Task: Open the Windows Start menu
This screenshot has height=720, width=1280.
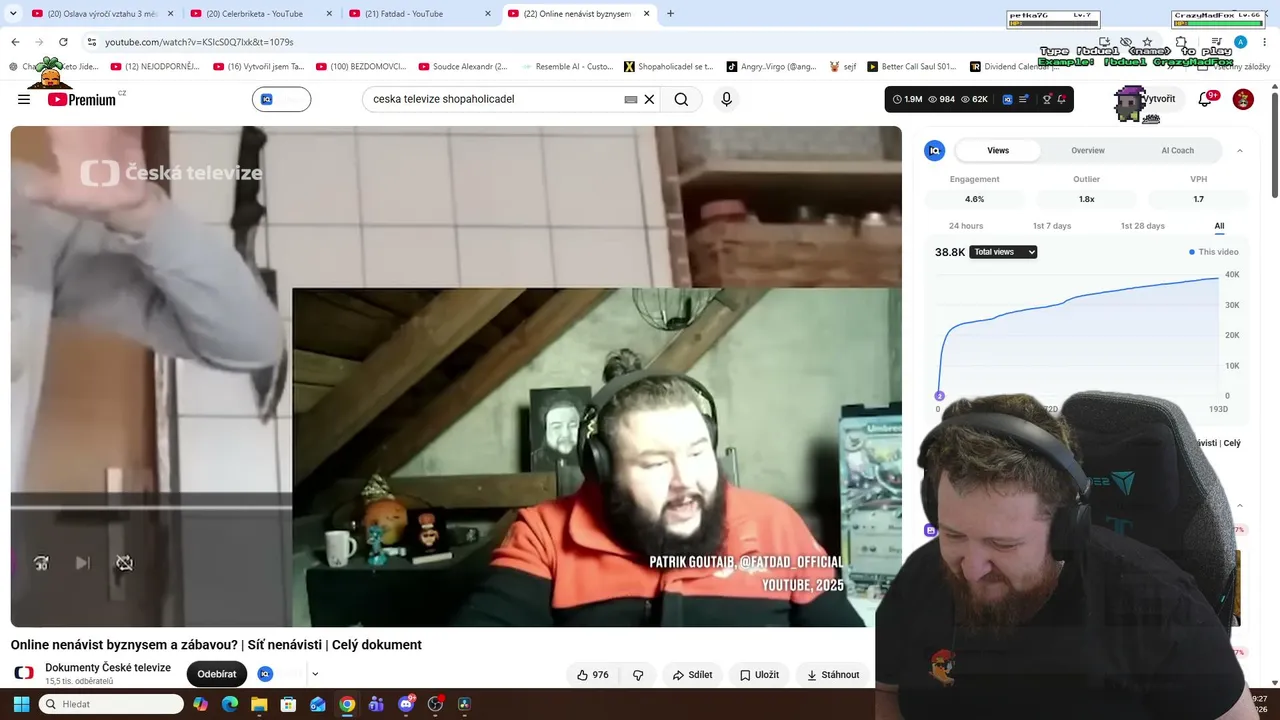Action: click(21, 704)
